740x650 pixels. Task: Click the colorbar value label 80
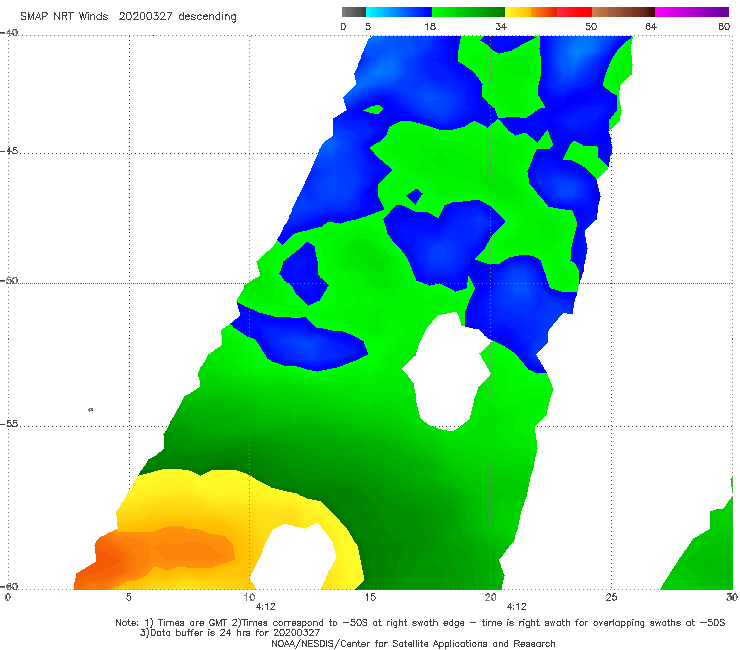(x=724, y=27)
